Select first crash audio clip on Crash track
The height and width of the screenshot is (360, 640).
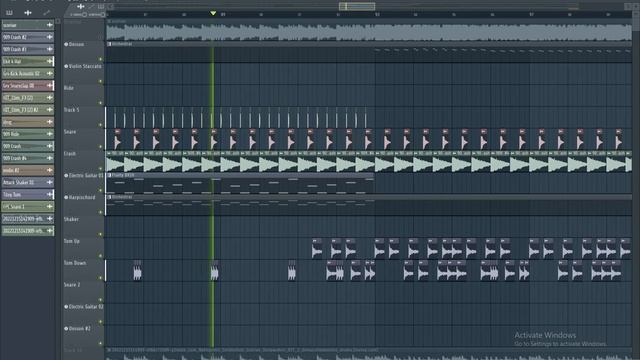pos(115,161)
